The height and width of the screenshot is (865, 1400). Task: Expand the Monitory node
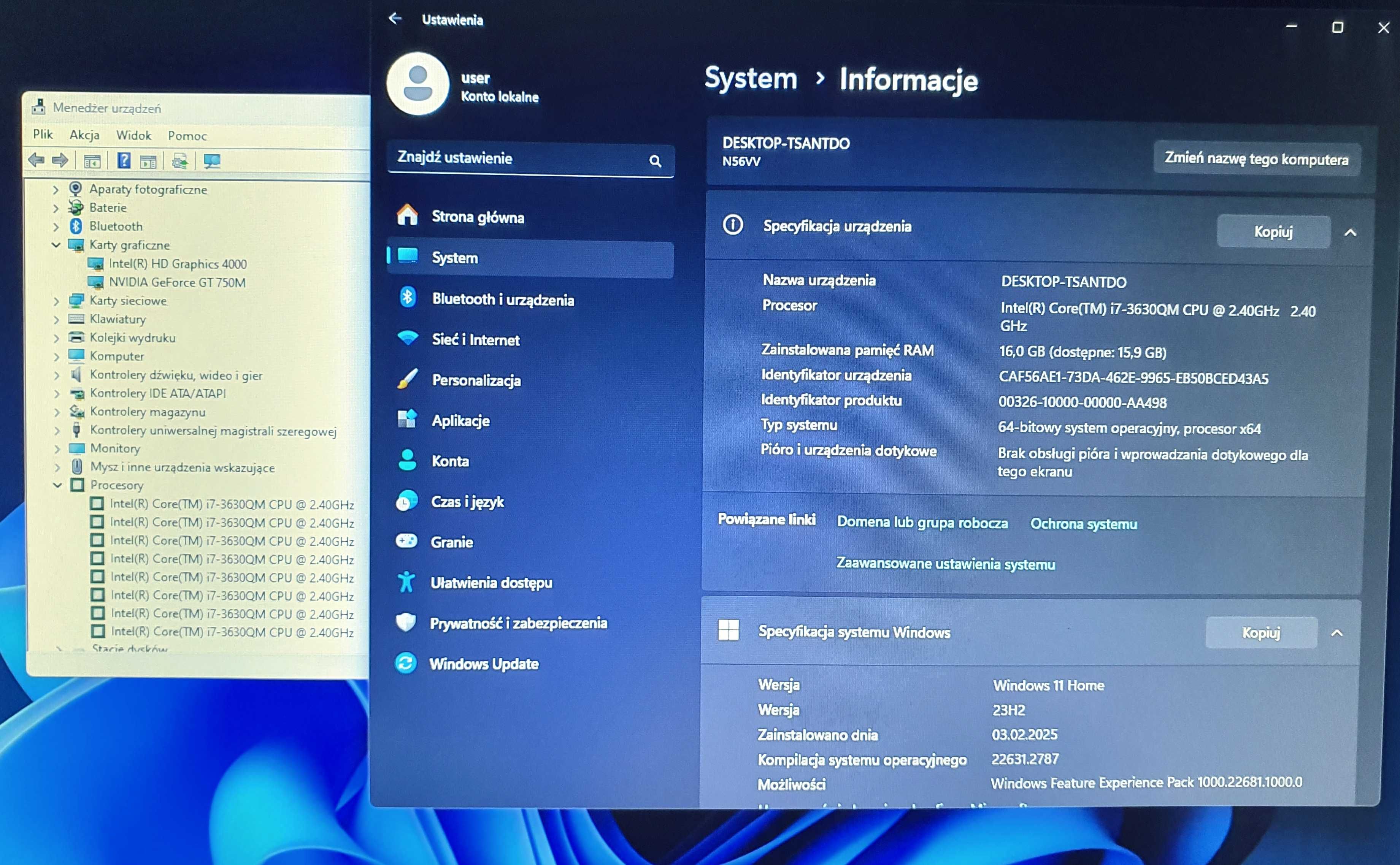57,448
